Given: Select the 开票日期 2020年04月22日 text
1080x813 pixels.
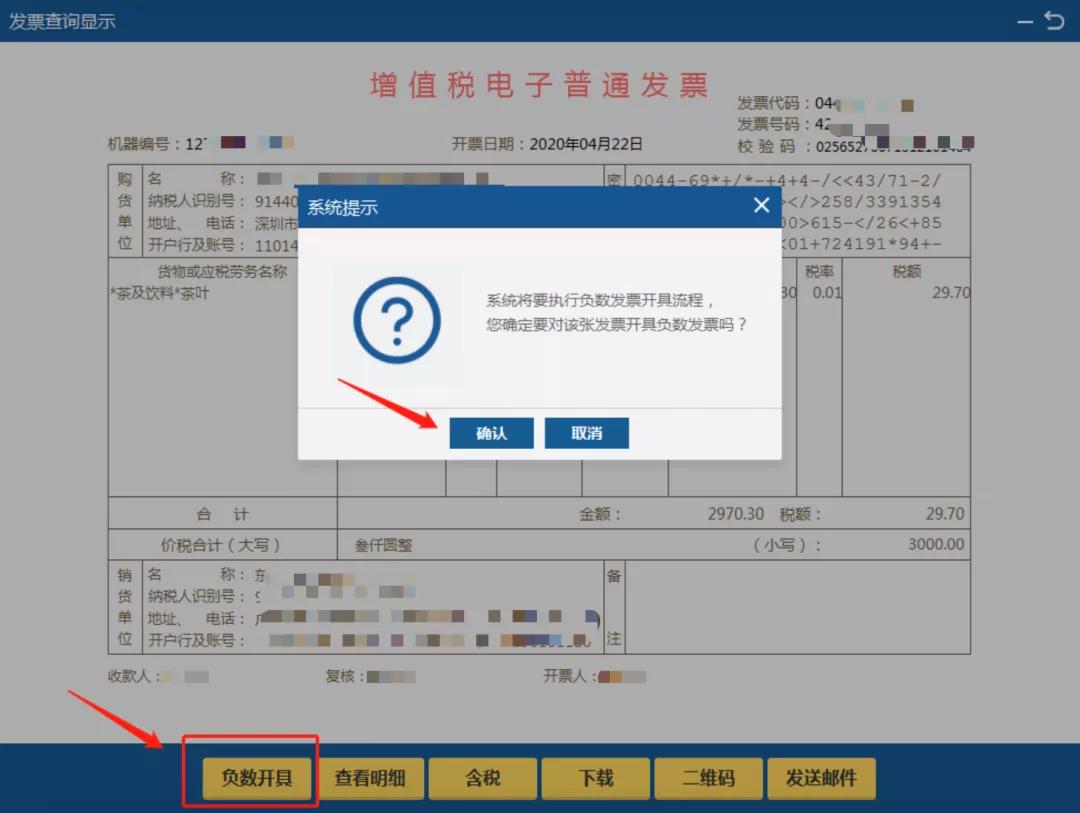Looking at the screenshot, I should (x=547, y=144).
